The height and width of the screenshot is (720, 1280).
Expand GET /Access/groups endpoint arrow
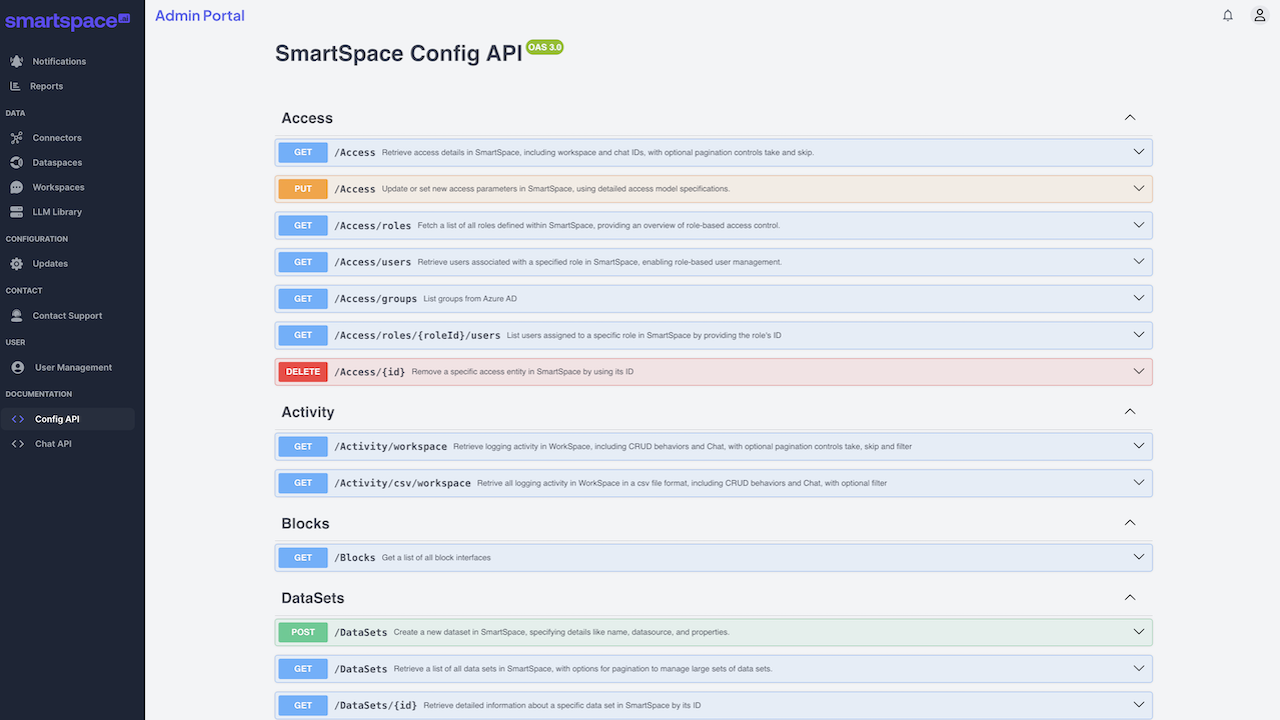[1138, 298]
